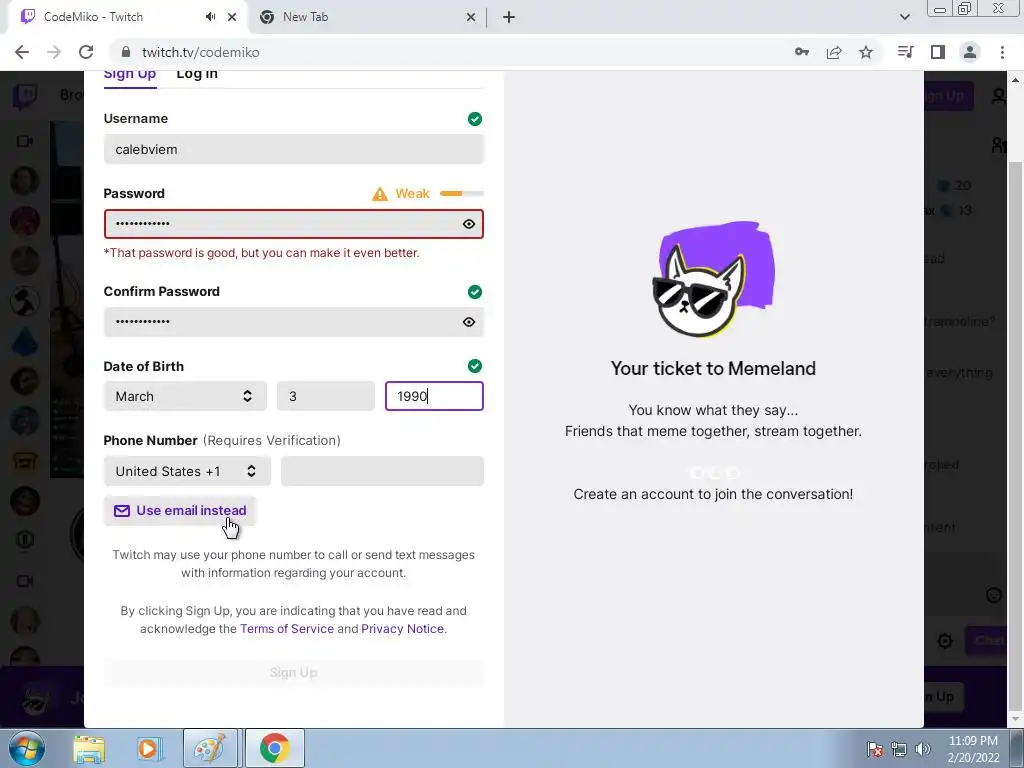Click the page vertical scrollbar
This screenshot has width=1024, height=768.
click(x=1016, y=434)
